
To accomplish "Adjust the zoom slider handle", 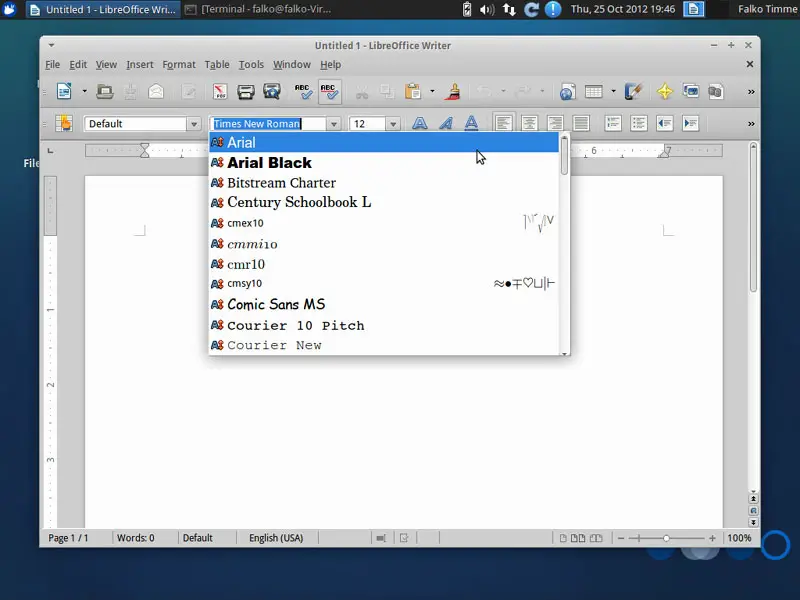I will click(666, 538).
